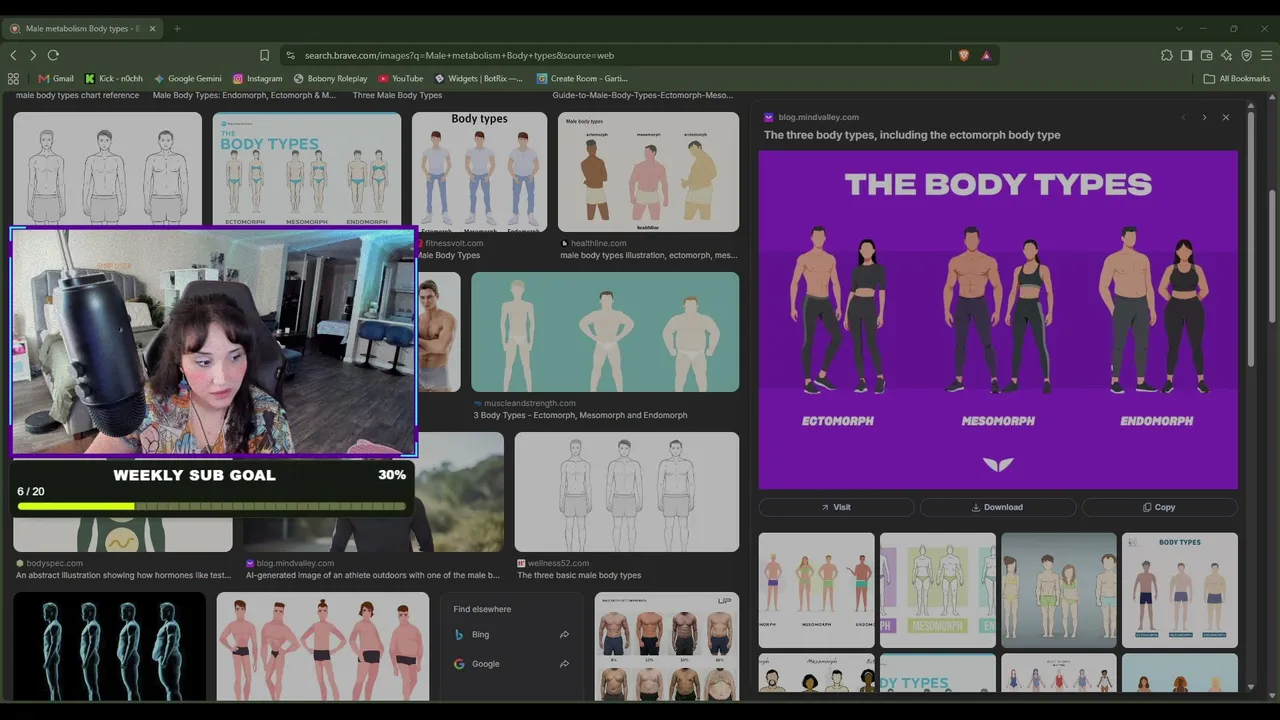1280x720 pixels.
Task: Open the healthline.com male body types thumbnail
Action: (648, 172)
